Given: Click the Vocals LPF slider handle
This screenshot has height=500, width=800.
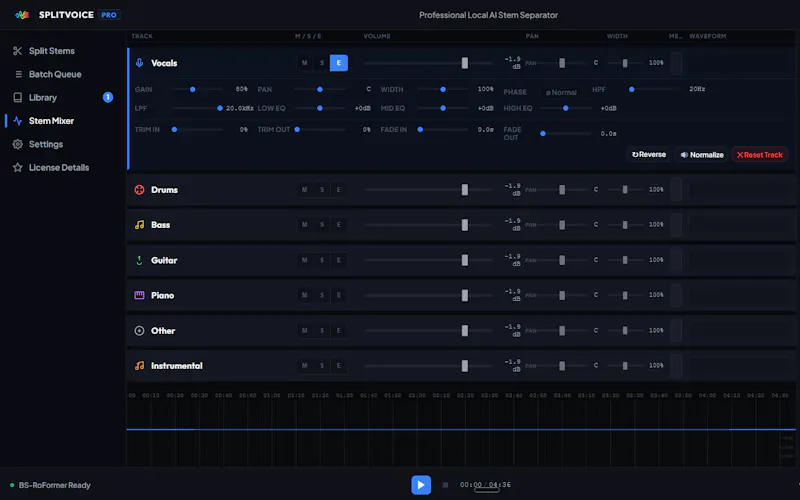Looking at the screenshot, I should point(220,108).
